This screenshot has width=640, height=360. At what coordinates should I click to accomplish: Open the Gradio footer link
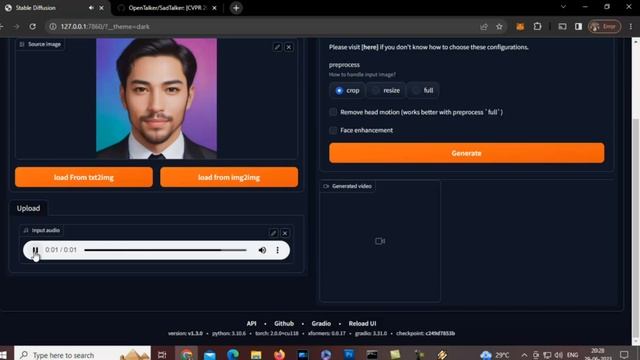[321, 323]
